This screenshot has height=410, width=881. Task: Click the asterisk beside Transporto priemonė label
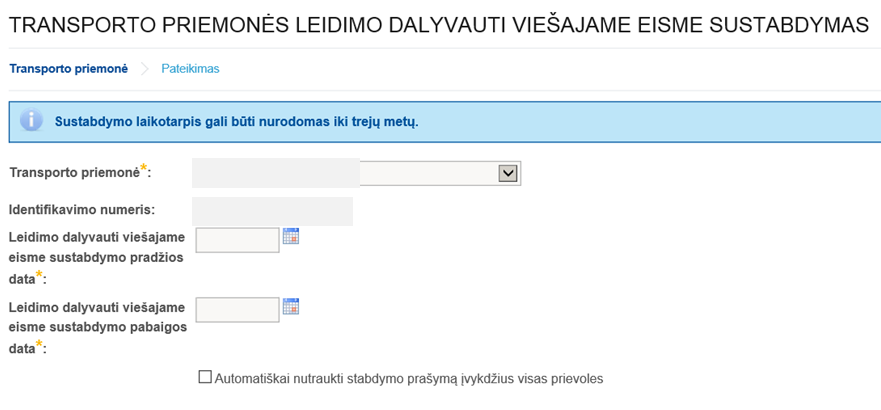(x=144, y=168)
